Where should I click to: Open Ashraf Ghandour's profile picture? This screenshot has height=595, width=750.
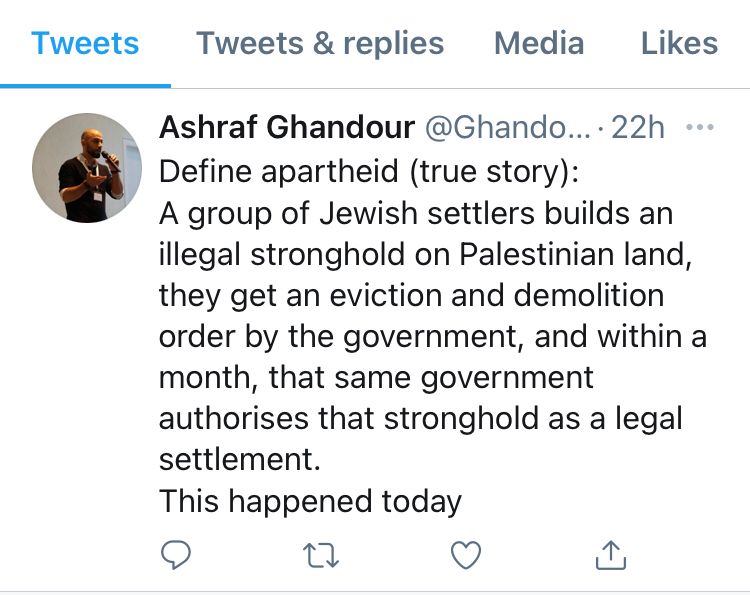click(x=87, y=168)
